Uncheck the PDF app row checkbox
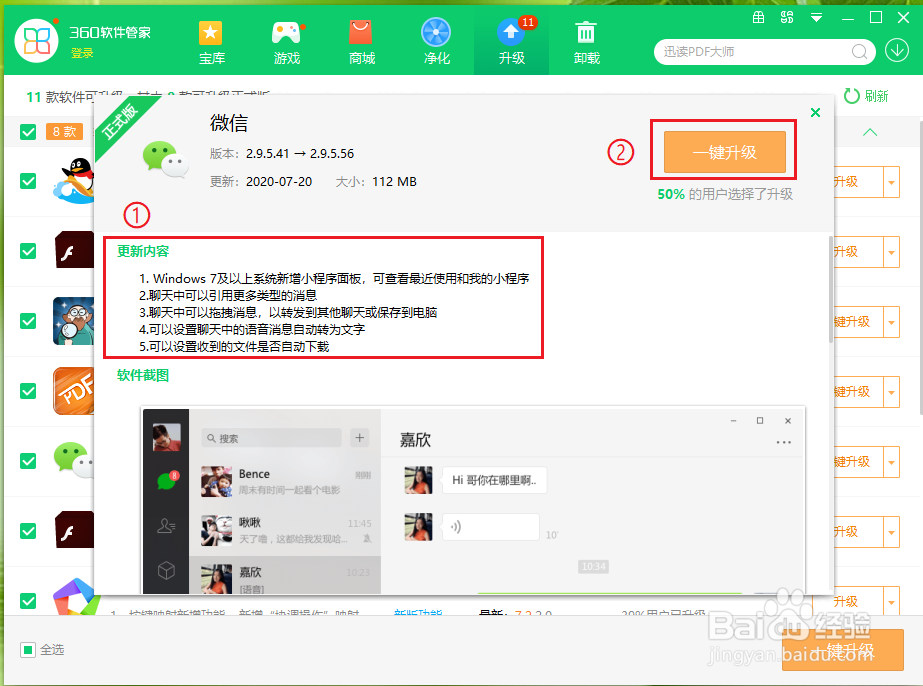The width and height of the screenshot is (923, 686). [28, 391]
